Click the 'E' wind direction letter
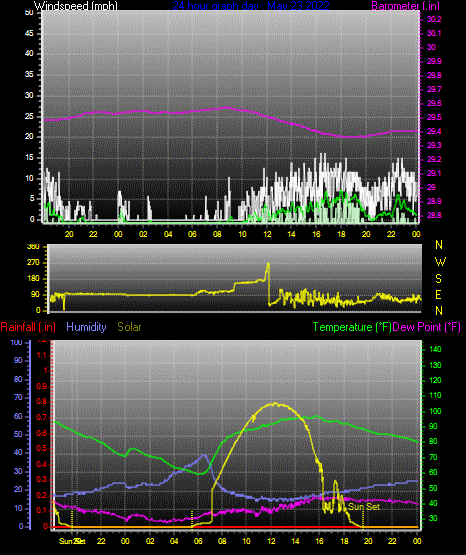466x555 pixels. click(x=438, y=294)
